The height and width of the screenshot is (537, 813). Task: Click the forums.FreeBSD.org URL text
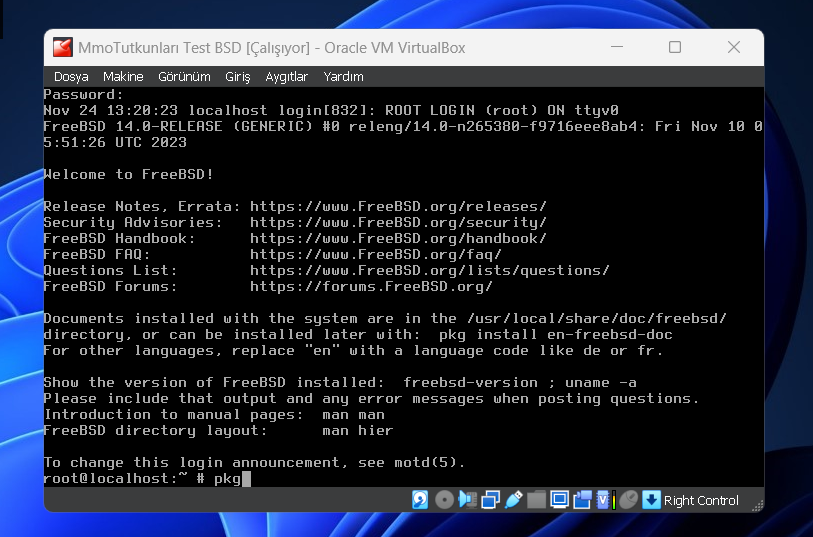click(x=371, y=287)
